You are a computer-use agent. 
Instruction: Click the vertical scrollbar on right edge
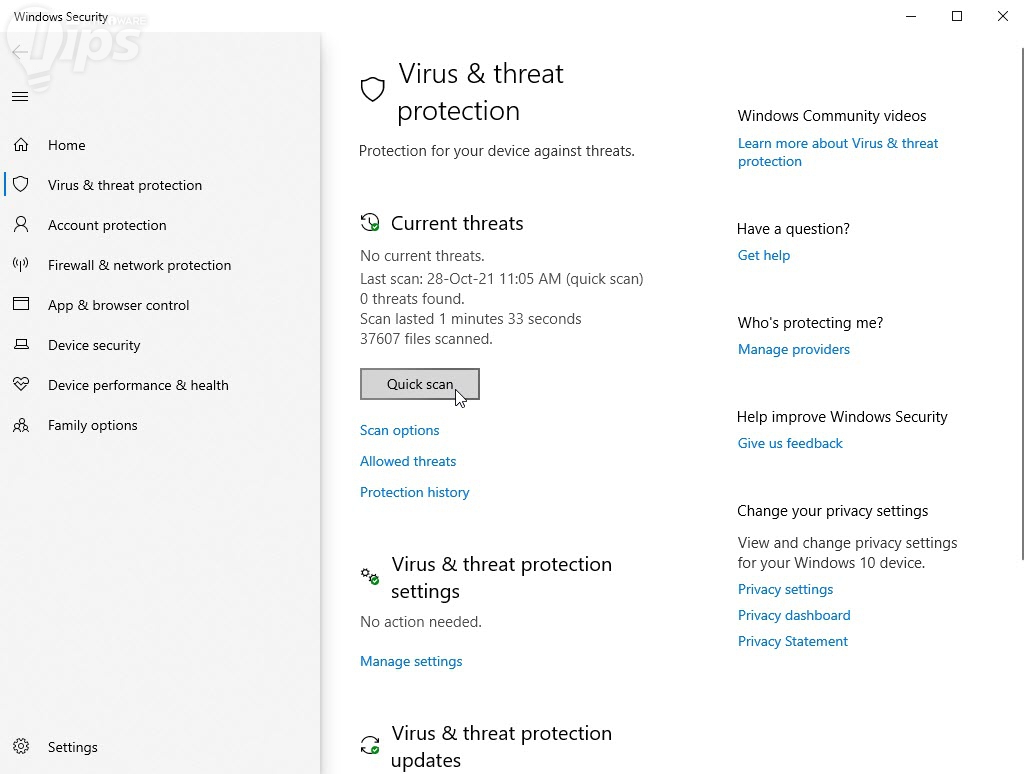[1021, 300]
